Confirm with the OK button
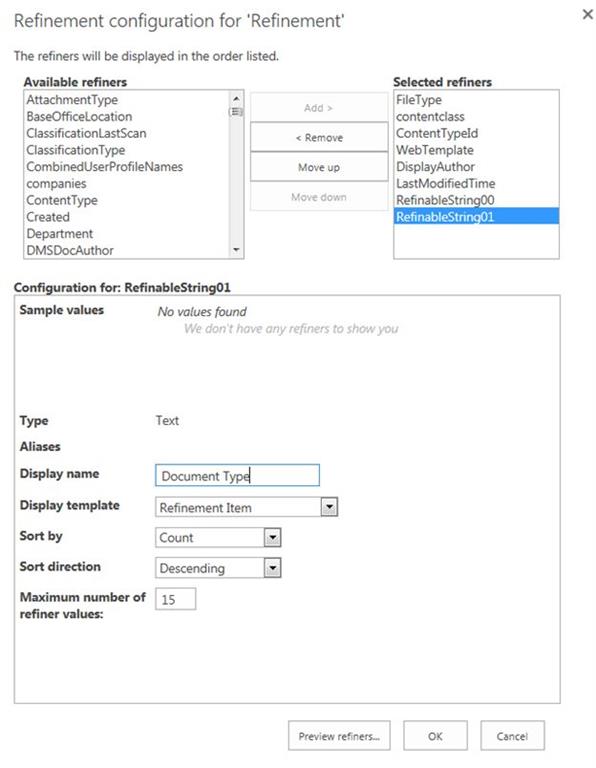 point(435,736)
